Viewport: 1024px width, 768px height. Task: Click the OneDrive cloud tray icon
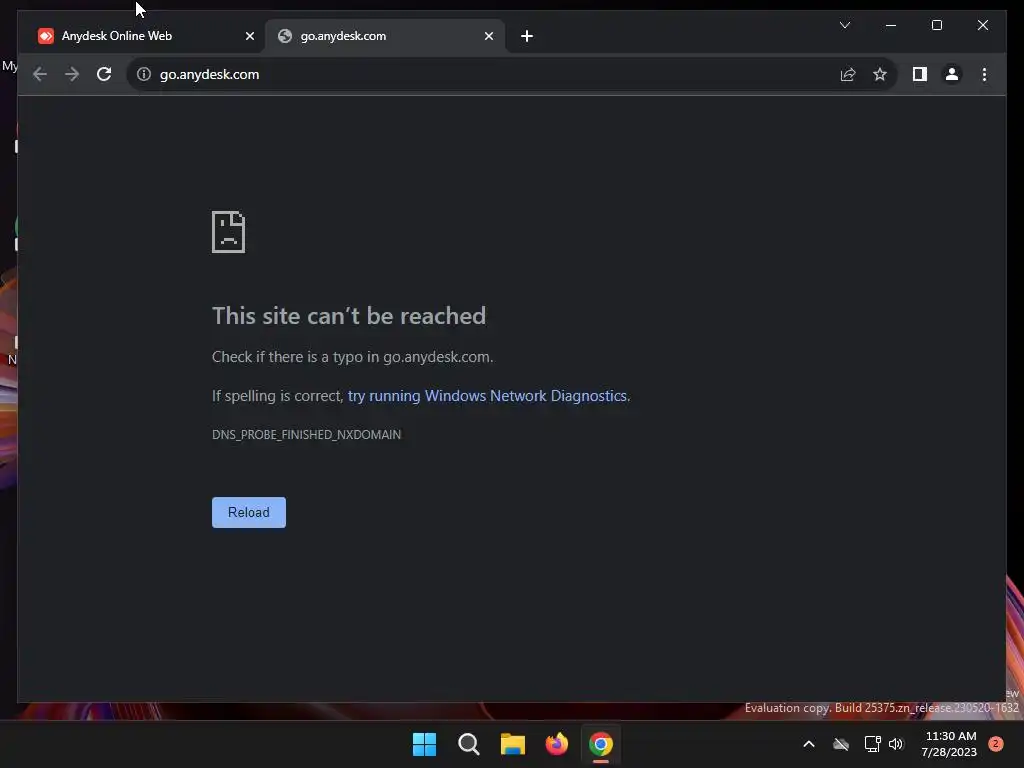point(840,744)
